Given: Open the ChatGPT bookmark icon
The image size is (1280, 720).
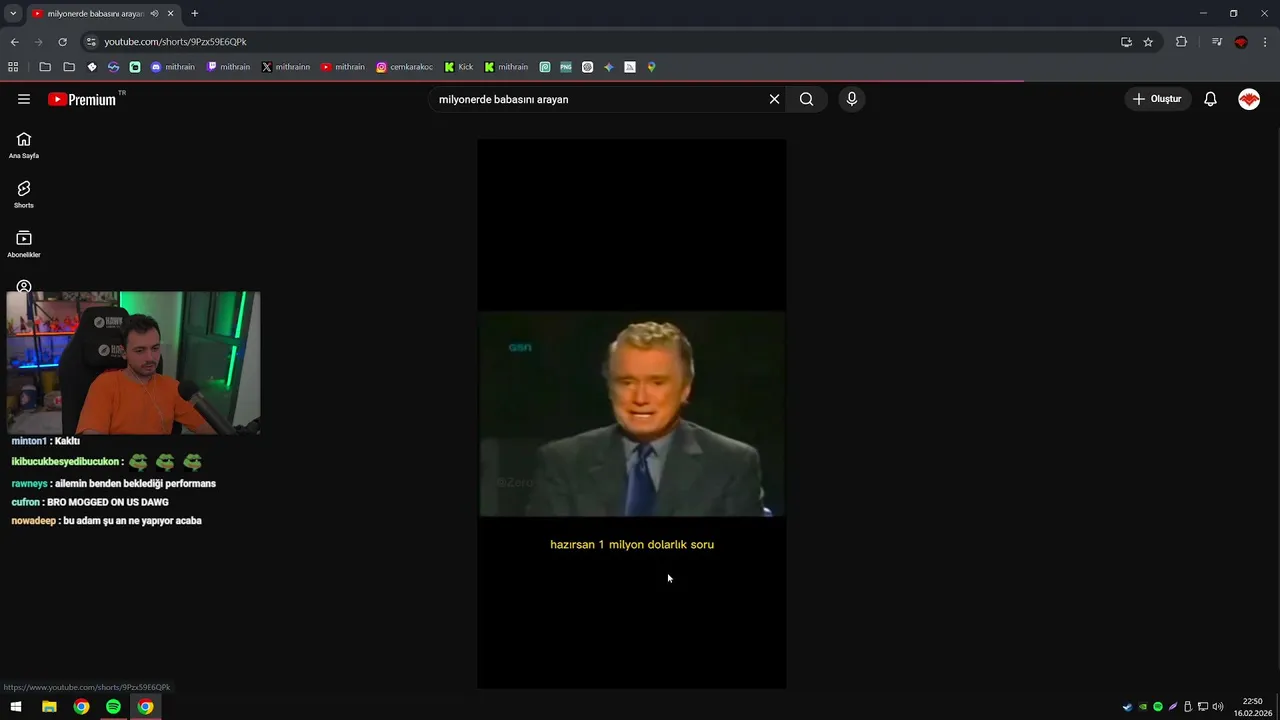Looking at the screenshot, I should pyautogui.click(x=587, y=67).
